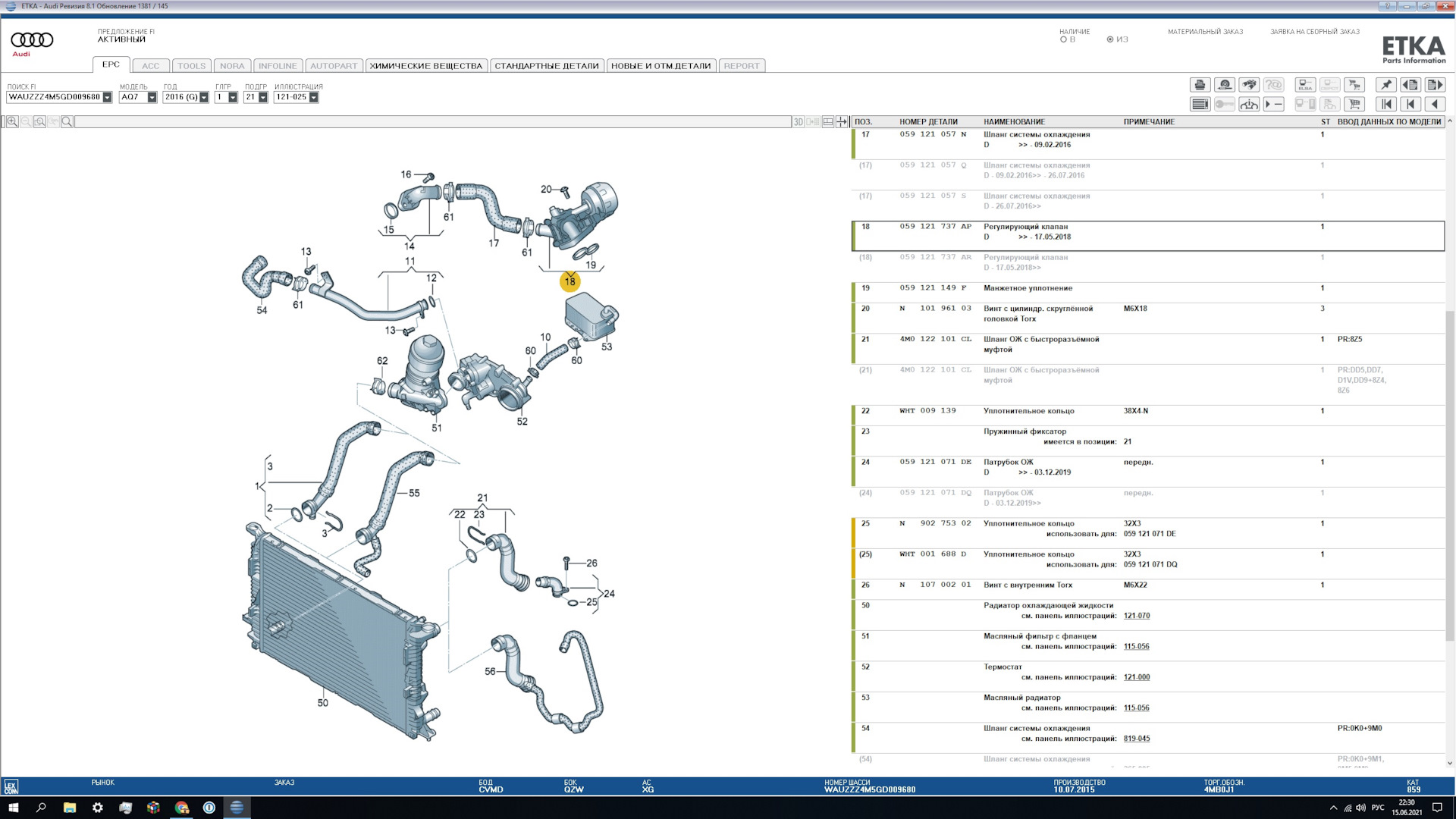Click the pushpin icon

(1385, 85)
